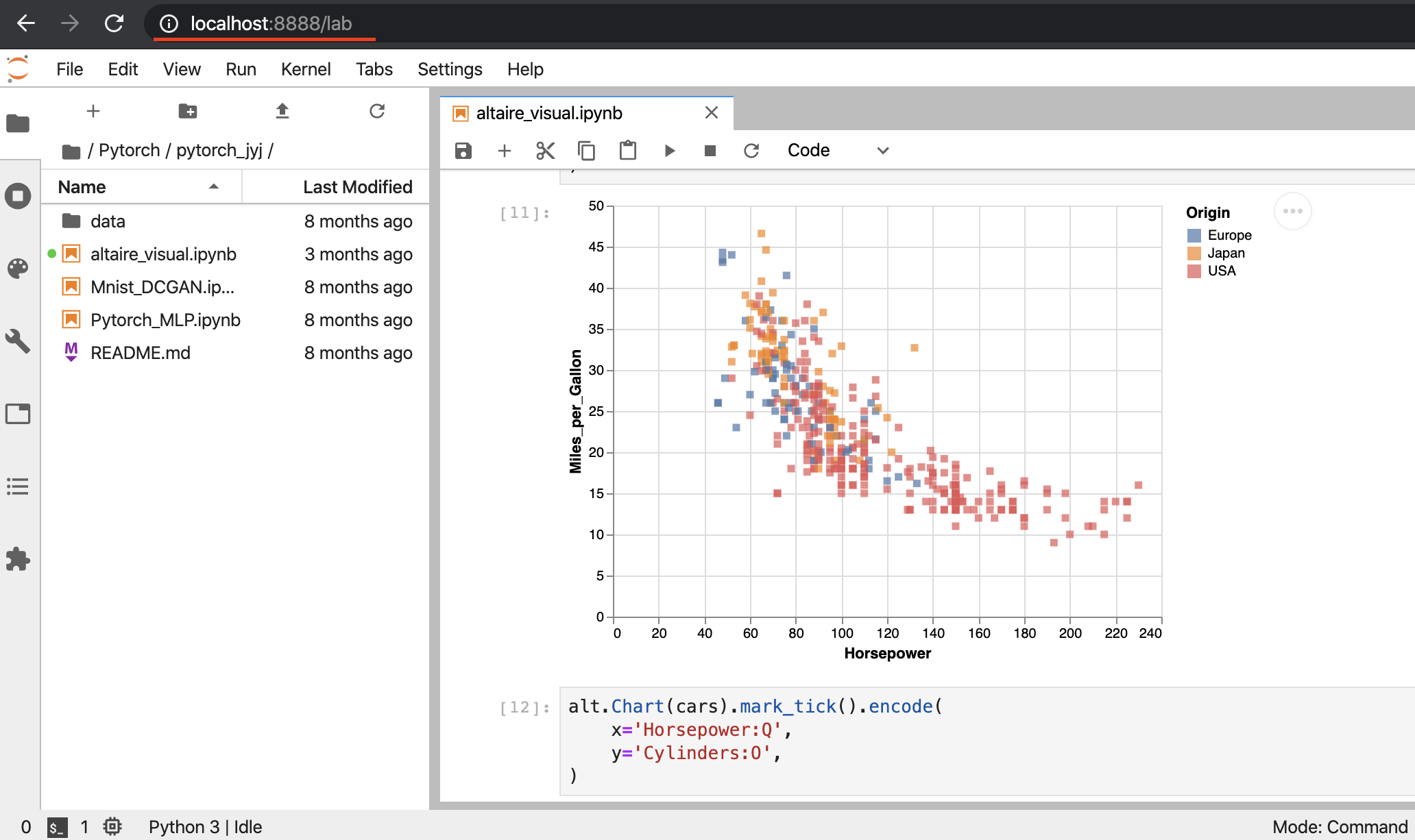The width and height of the screenshot is (1415, 840).
Task: Restart the kernel from the toolbar
Action: [751, 151]
